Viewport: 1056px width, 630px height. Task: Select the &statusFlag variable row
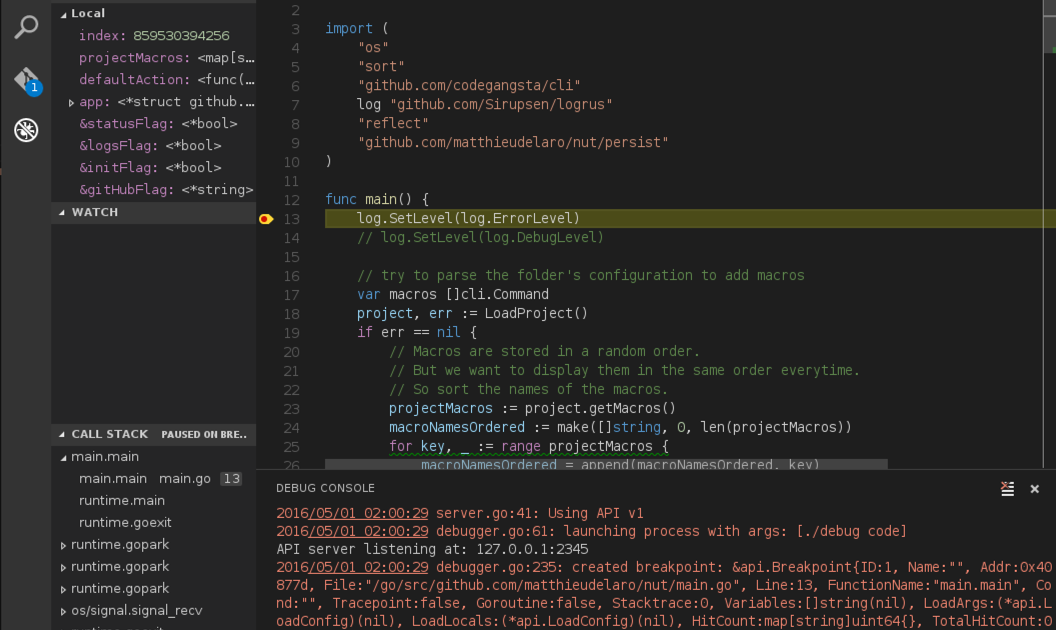click(154, 124)
